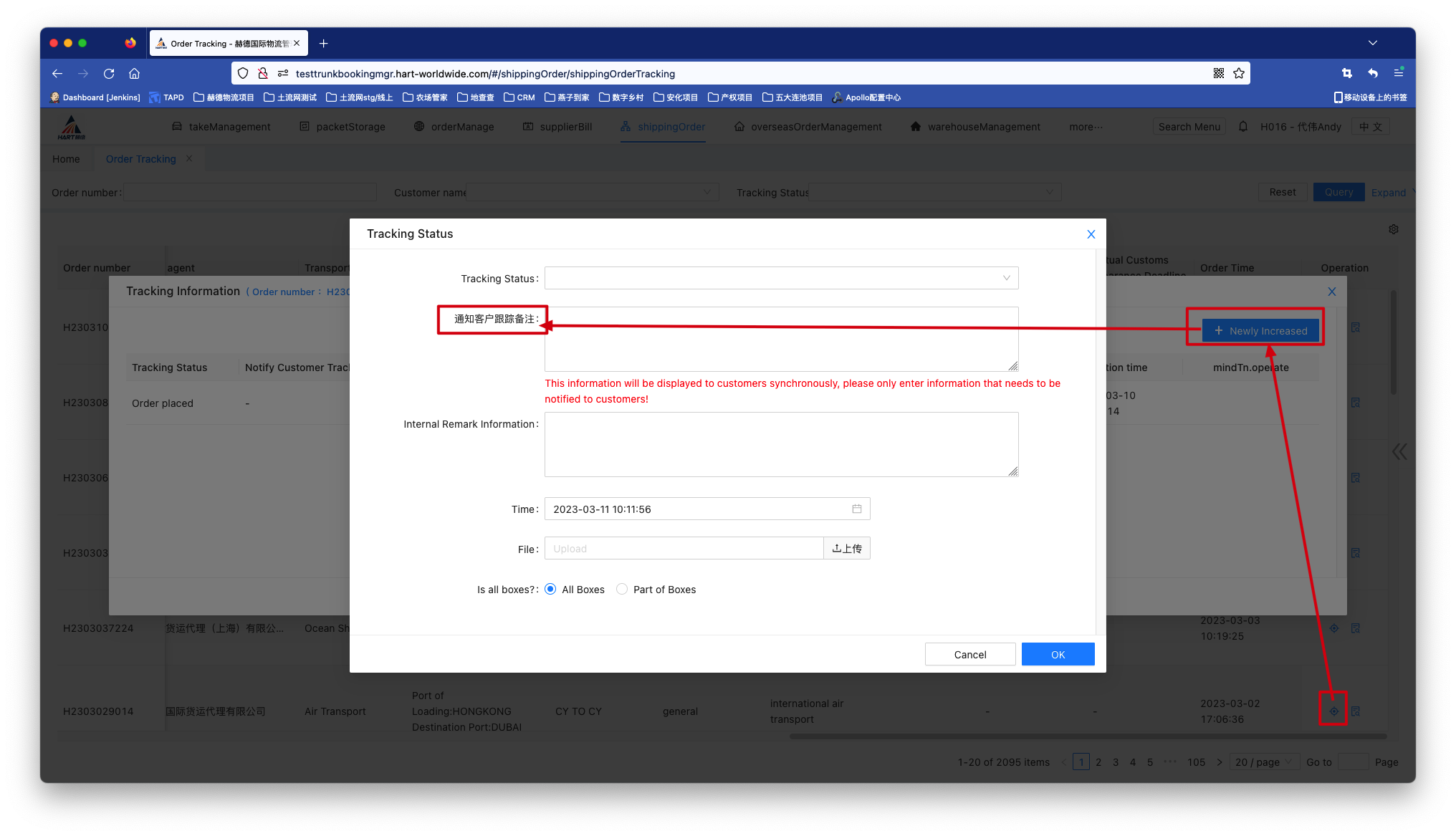Image resolution: width=1456 pixels, height=836 pixels.
Task: Open Firefox application menu hamburger icon
Action: tap(1398, 73)
